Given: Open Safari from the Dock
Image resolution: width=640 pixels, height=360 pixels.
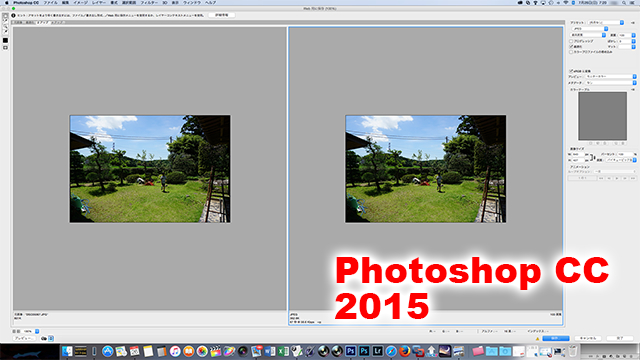Looking at the screenshot, I should click(x=391, y=351).
